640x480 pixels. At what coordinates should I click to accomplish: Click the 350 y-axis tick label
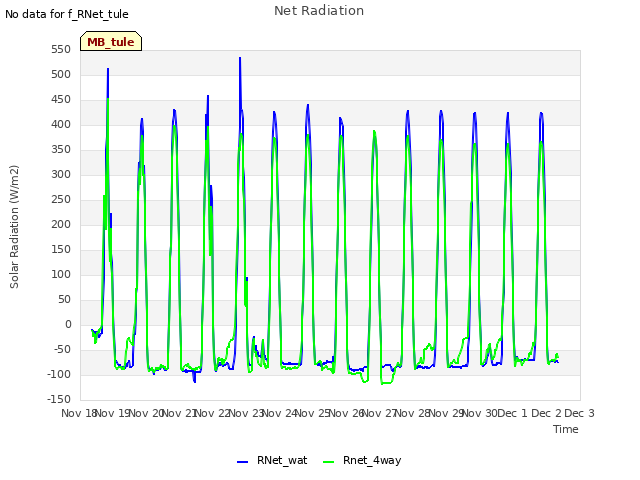(61, 150)
